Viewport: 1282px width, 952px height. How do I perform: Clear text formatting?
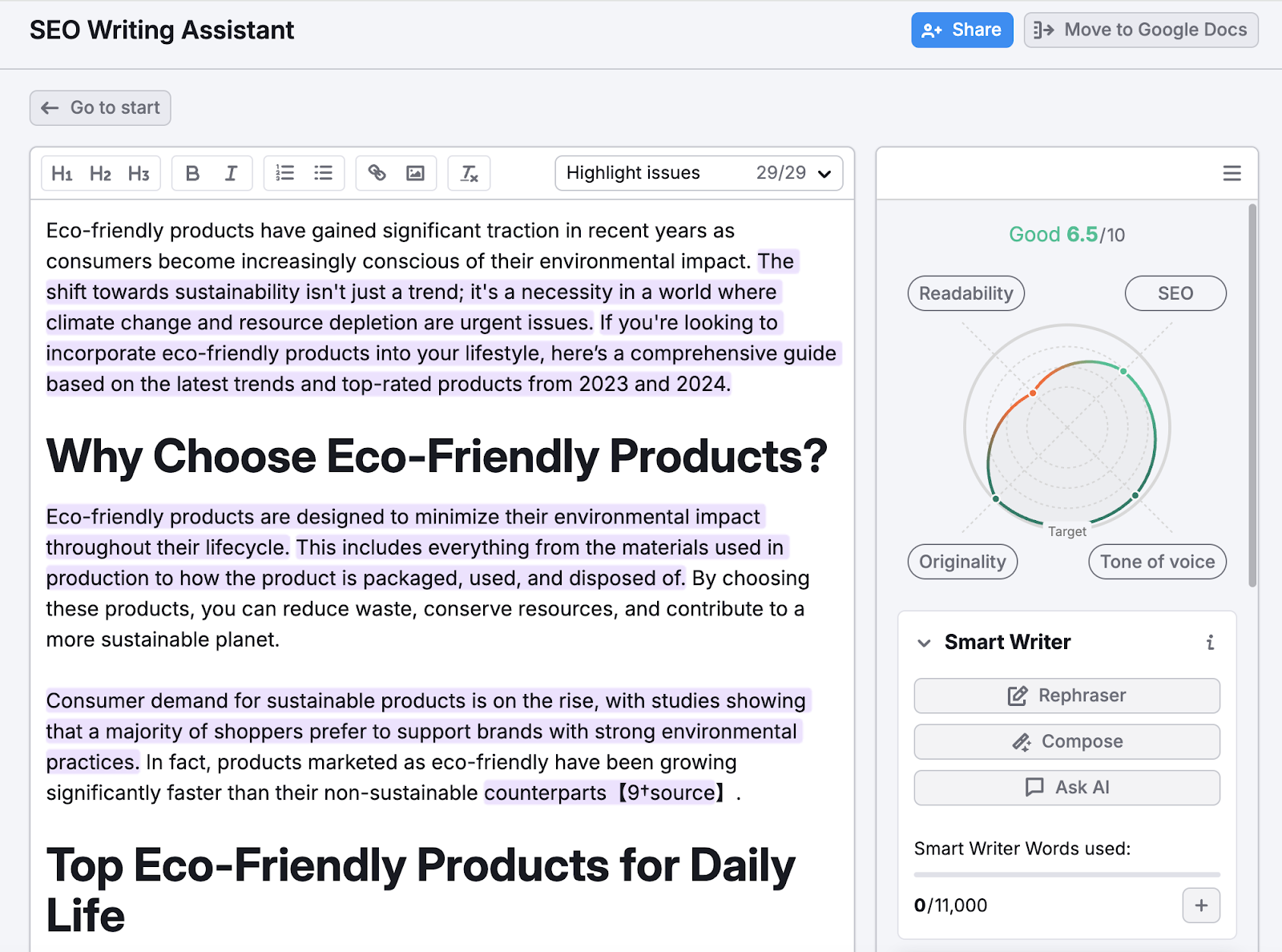pos(469,173)
